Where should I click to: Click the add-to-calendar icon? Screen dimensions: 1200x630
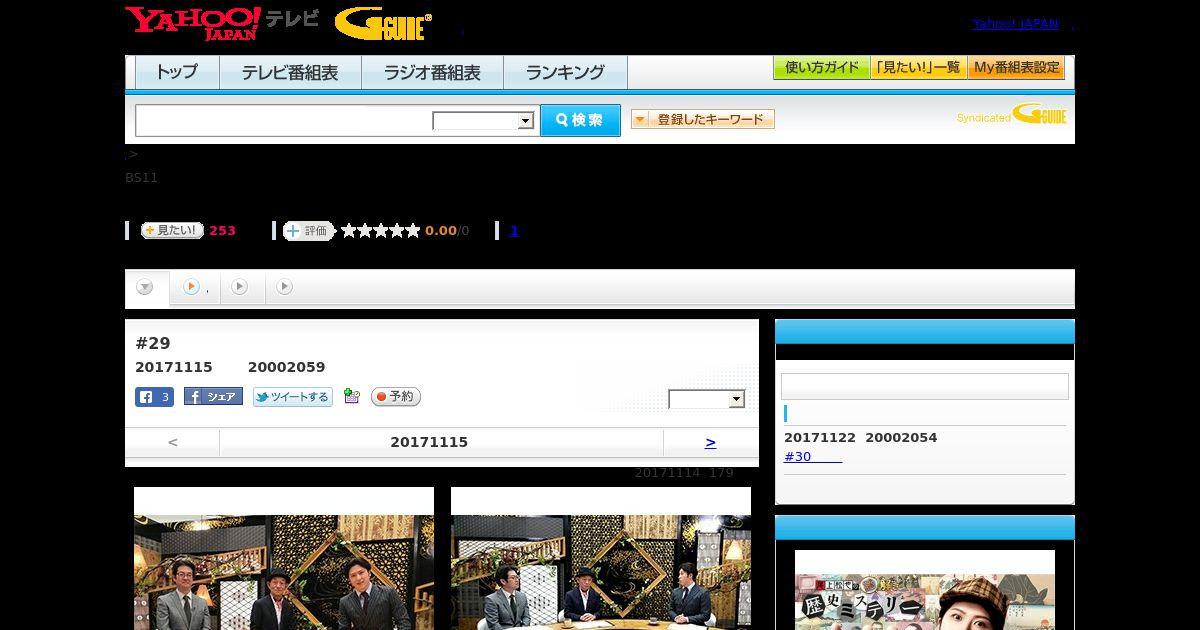point(351,396)
